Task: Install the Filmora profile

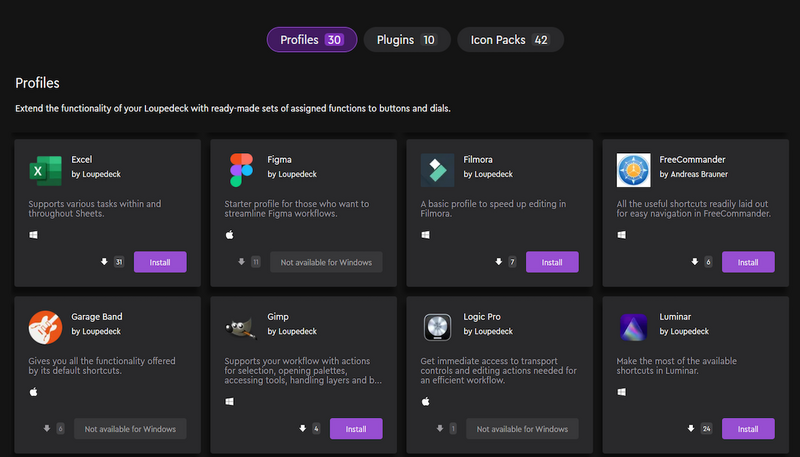Action: pos(552,262)
